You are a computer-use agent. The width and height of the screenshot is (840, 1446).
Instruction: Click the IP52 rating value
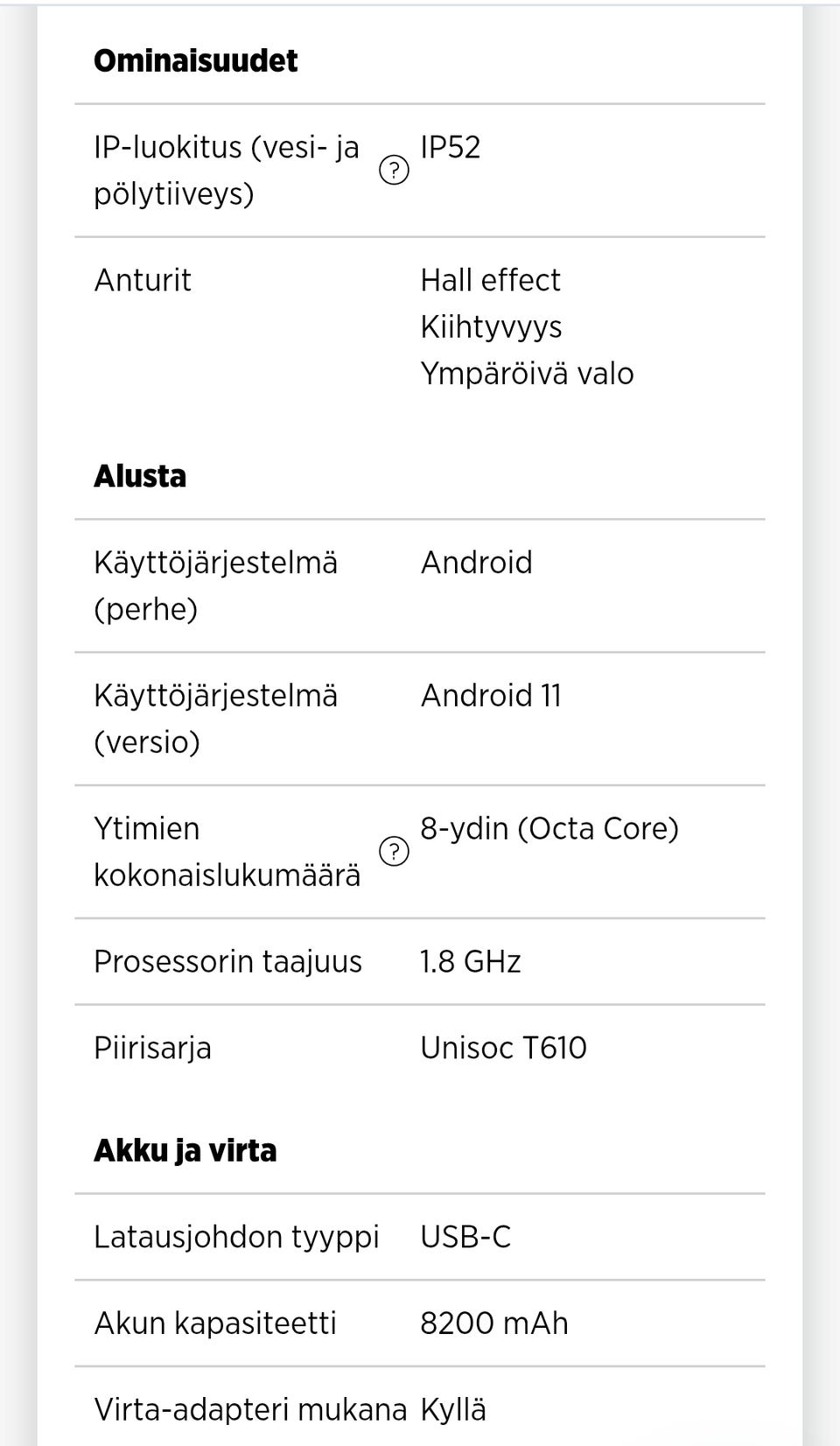(x=450, y=147)
